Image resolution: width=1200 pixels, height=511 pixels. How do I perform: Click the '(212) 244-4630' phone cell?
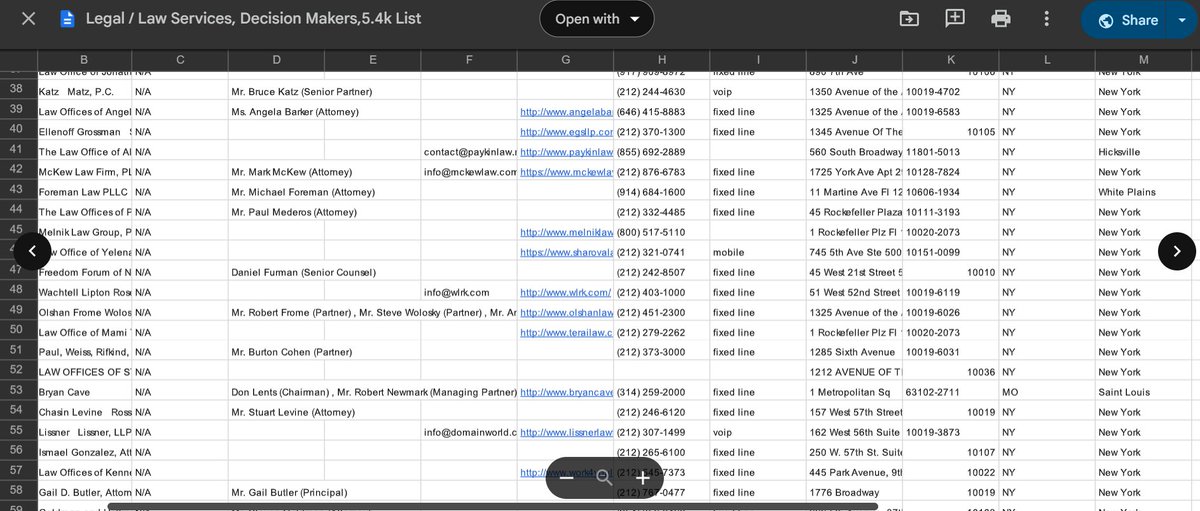tap(661, 92)
